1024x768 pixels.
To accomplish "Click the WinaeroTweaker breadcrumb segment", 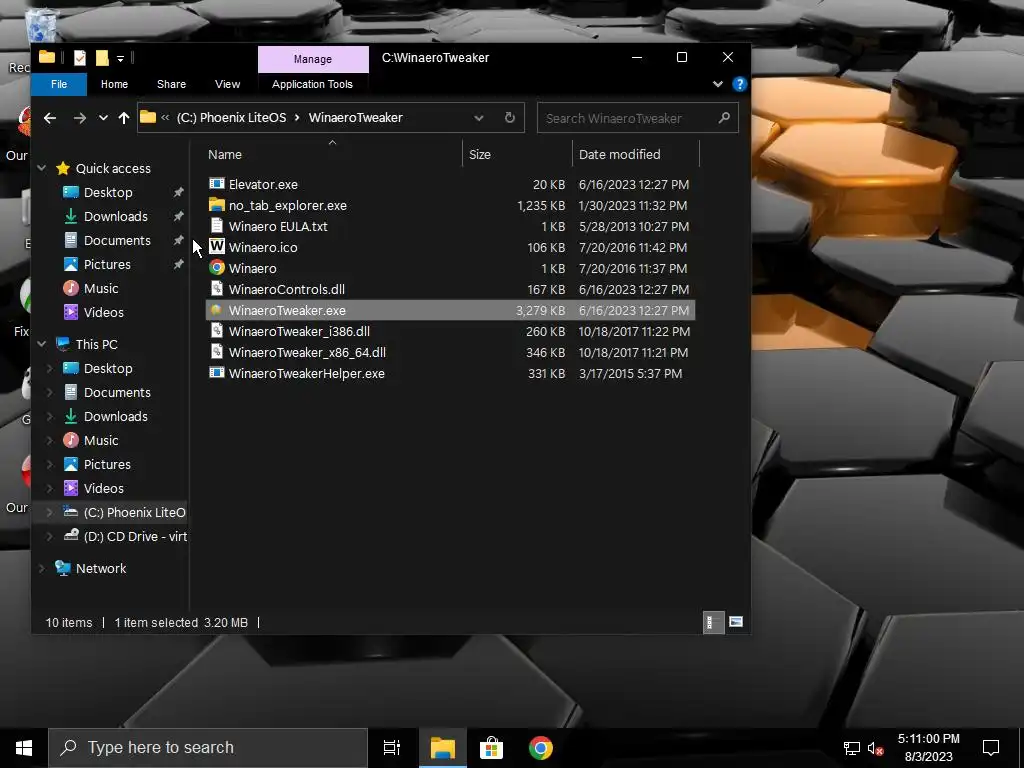I will [x=355, y=118].
